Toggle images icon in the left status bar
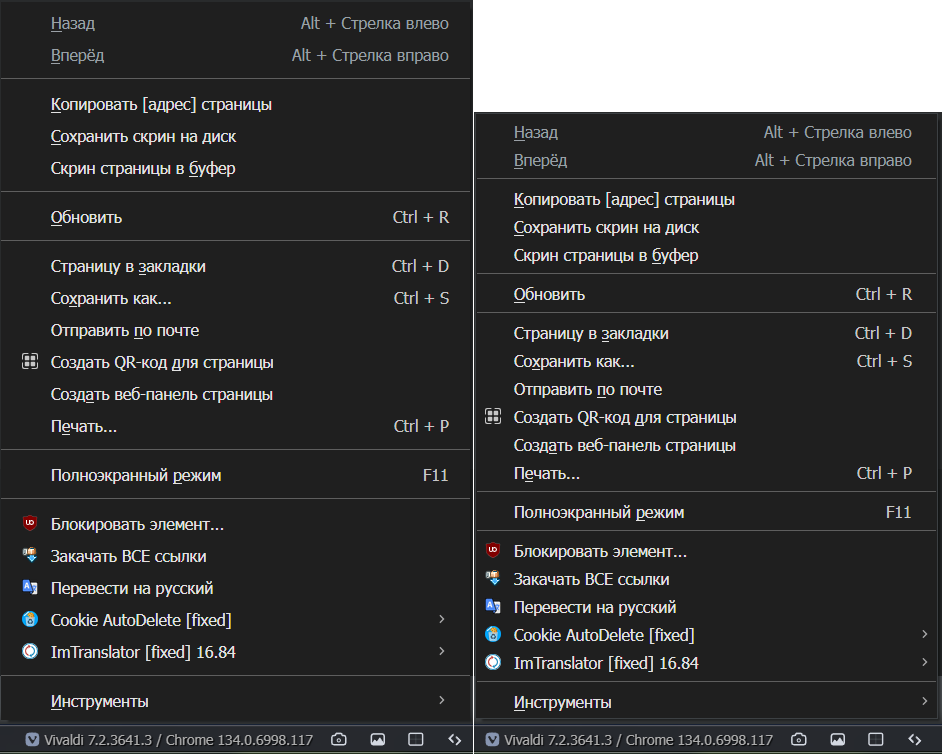The height and width of the screenshot is (754, 942). pyautogui.click(x=378, y=740)
